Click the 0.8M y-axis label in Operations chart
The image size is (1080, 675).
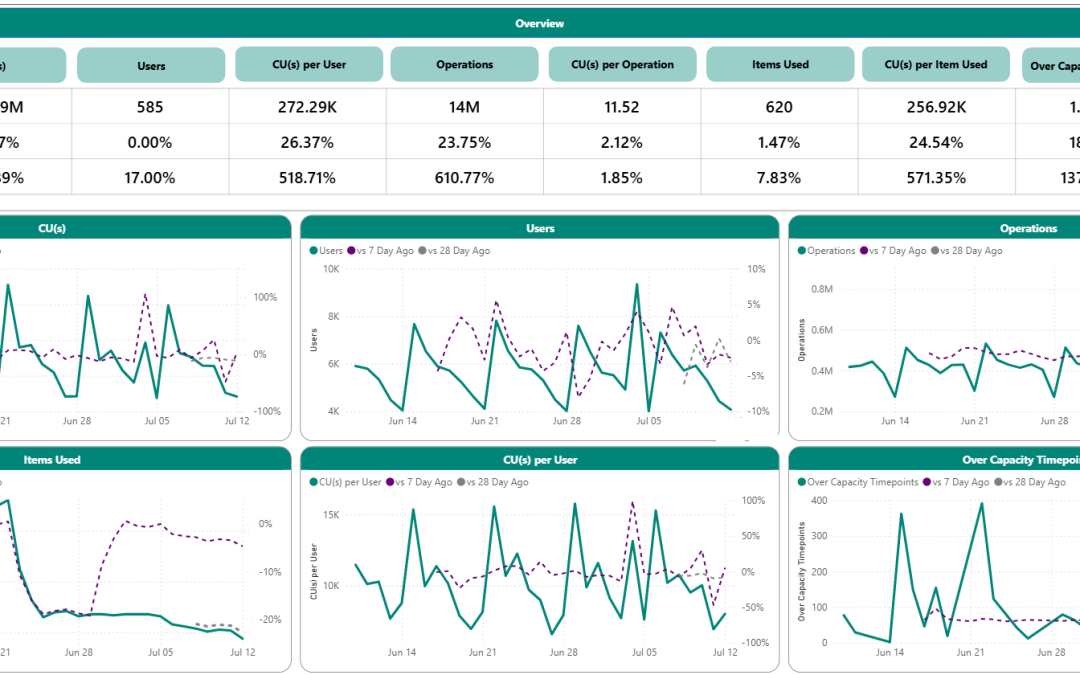[822, 289]
